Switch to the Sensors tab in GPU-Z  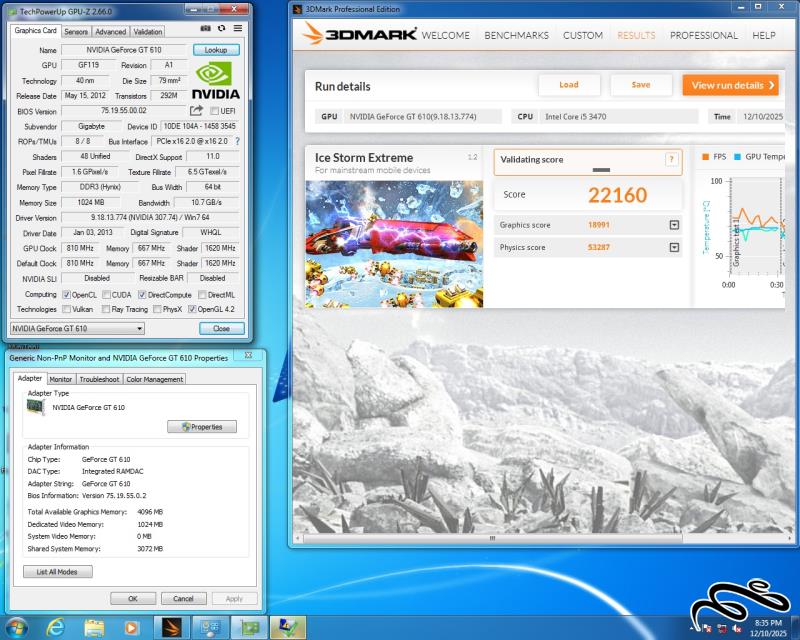(x=76, y=32)
